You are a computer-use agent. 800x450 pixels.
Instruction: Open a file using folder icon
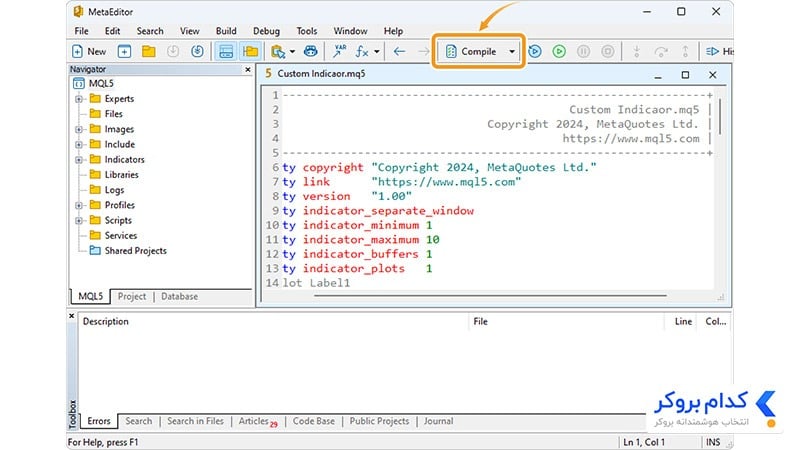(x=148, y=52)
